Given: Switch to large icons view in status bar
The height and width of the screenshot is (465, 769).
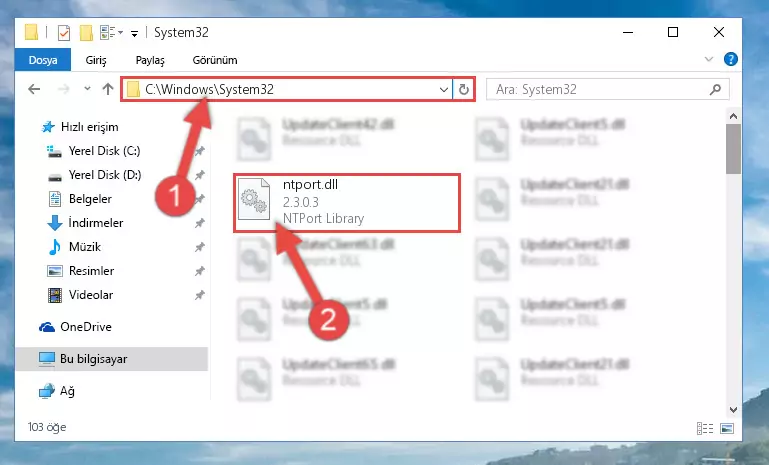Looking at the screenshot, I should click(x=727, y=428).
